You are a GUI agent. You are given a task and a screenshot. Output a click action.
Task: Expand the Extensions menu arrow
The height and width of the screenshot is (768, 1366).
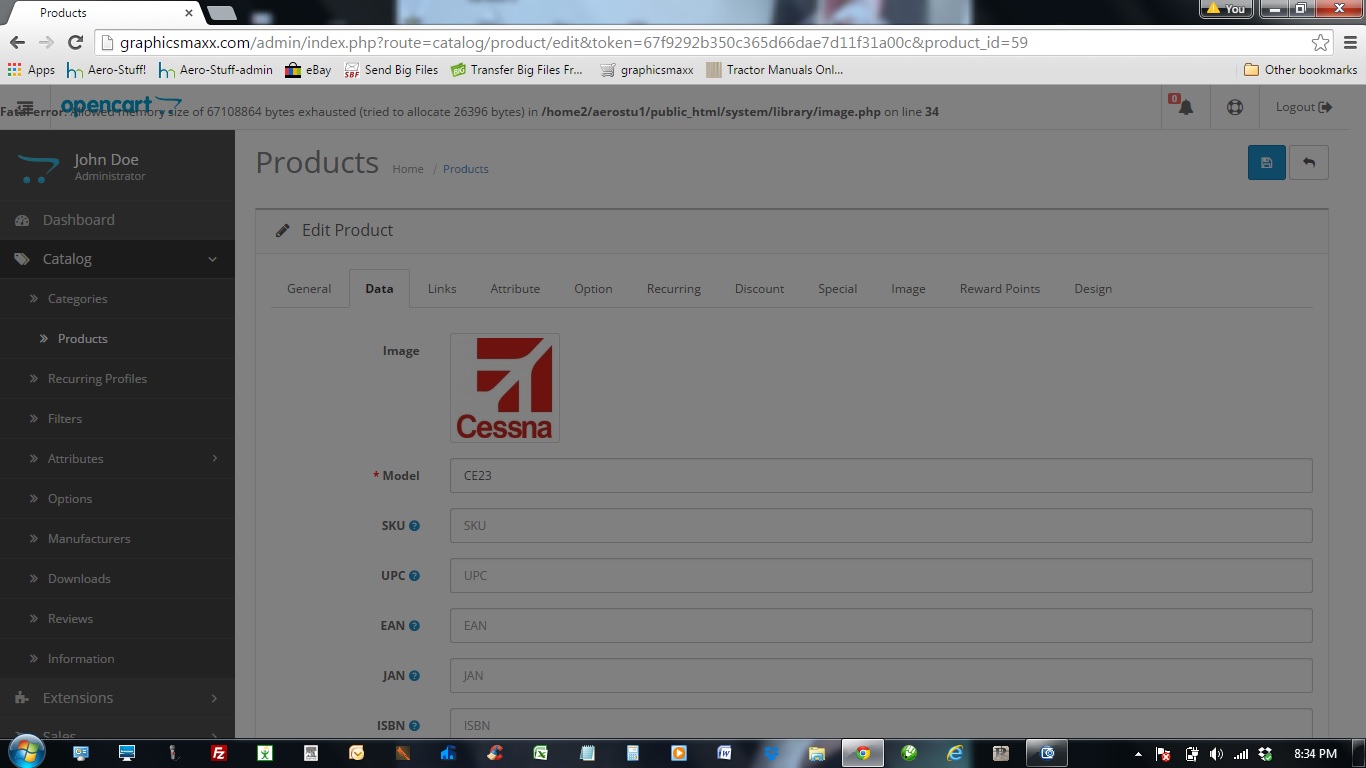215,698
